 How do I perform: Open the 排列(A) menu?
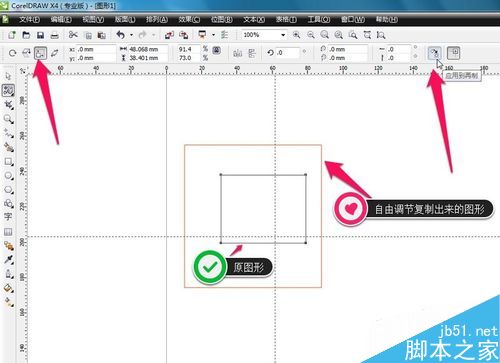pyautogui.click(x=157, y=19)
